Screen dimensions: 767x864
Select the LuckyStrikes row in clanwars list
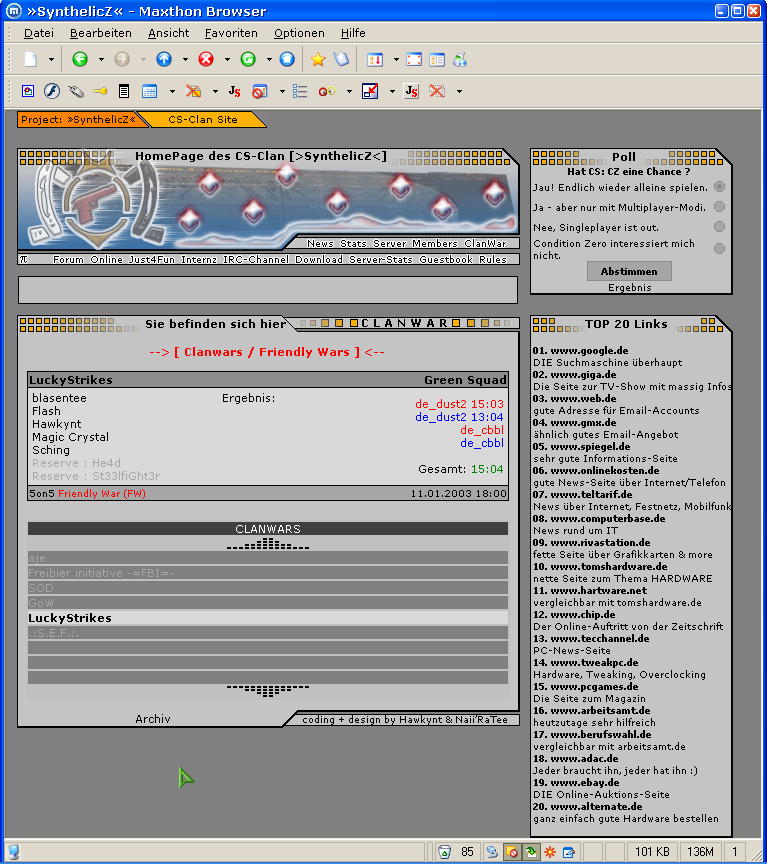(268, 618)
